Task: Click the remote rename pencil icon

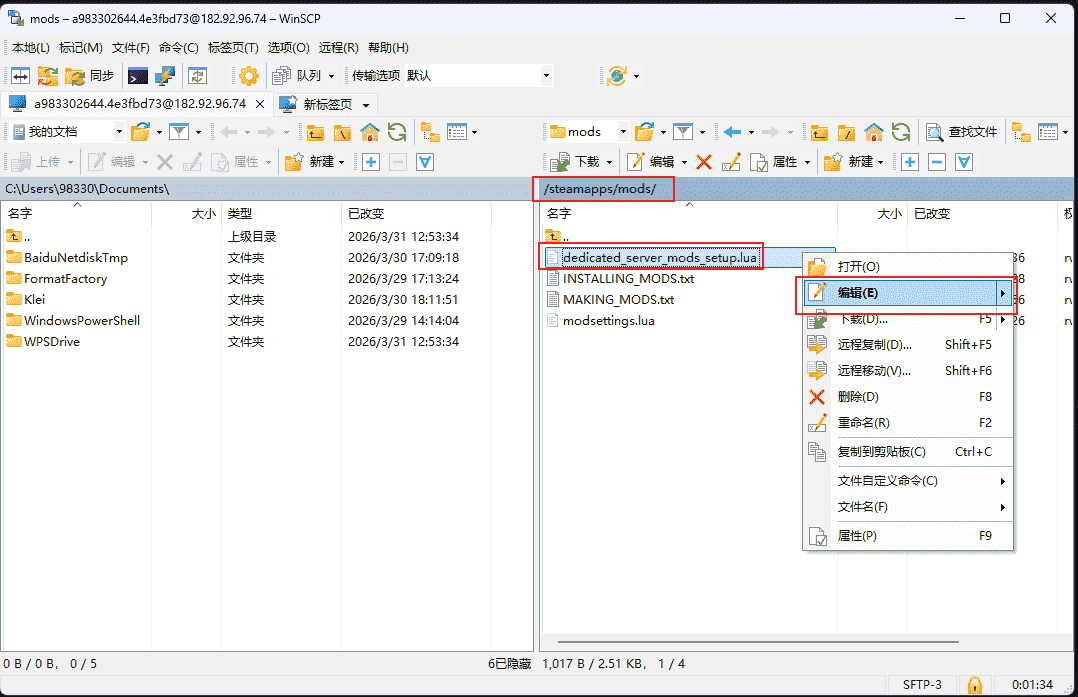Action: (732, 162)
